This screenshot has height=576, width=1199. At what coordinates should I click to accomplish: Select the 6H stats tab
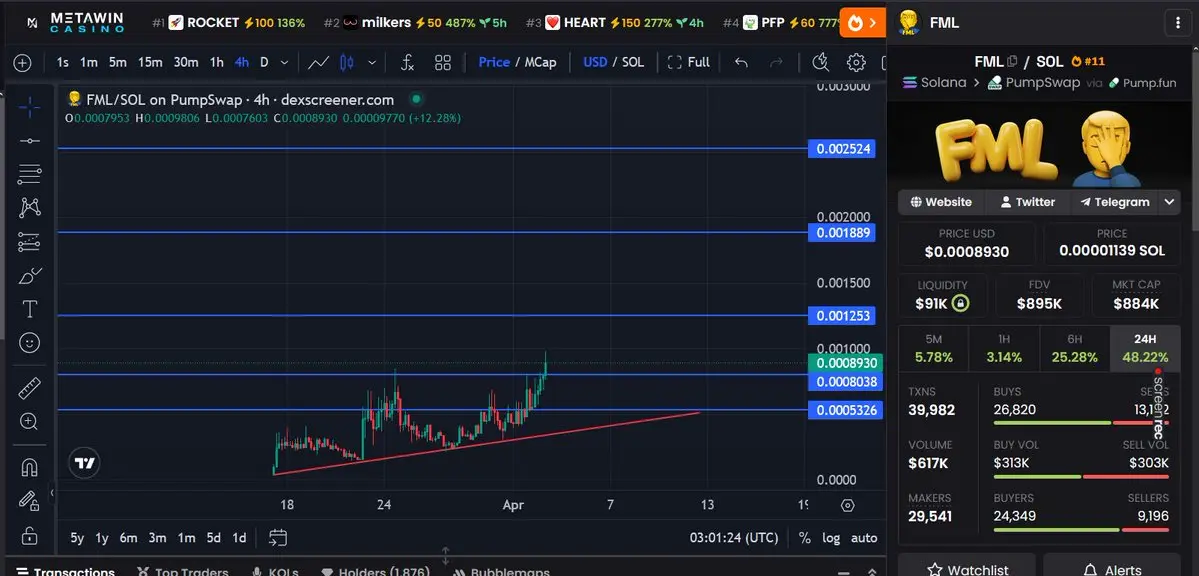(x=1074, y=349)
